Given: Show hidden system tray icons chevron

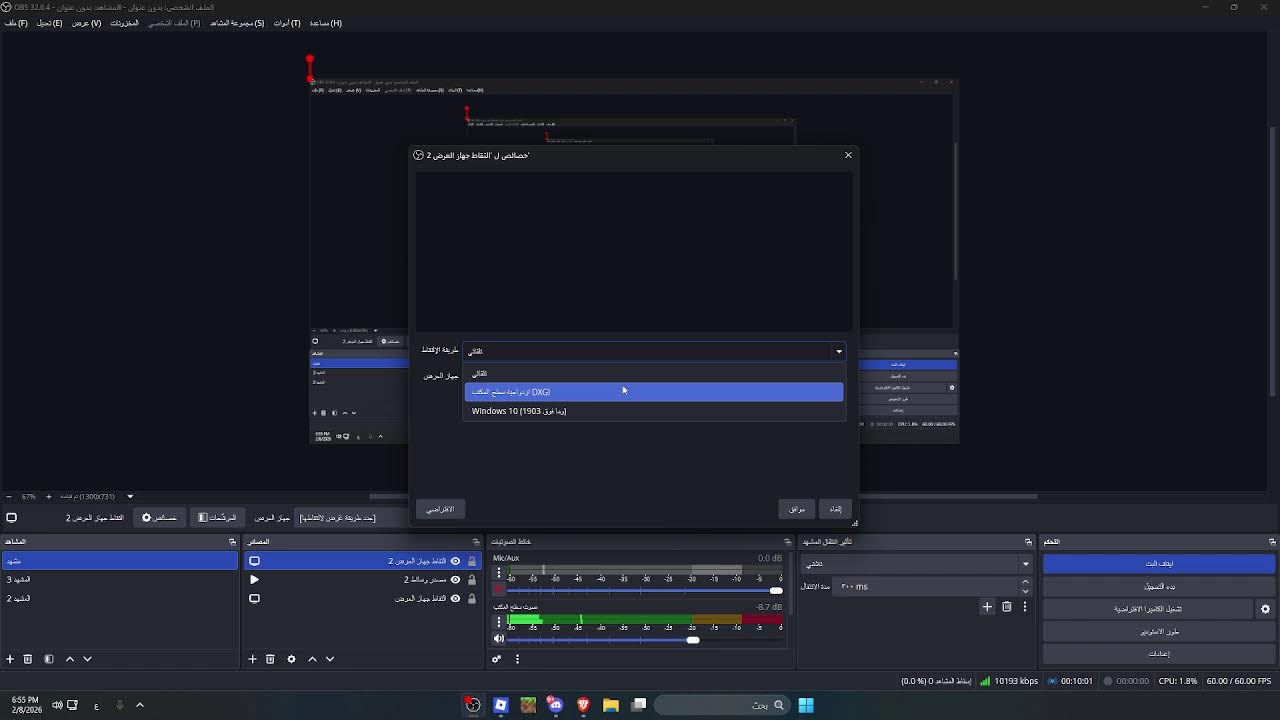Looking at the screenshot, I should (140, 705).
